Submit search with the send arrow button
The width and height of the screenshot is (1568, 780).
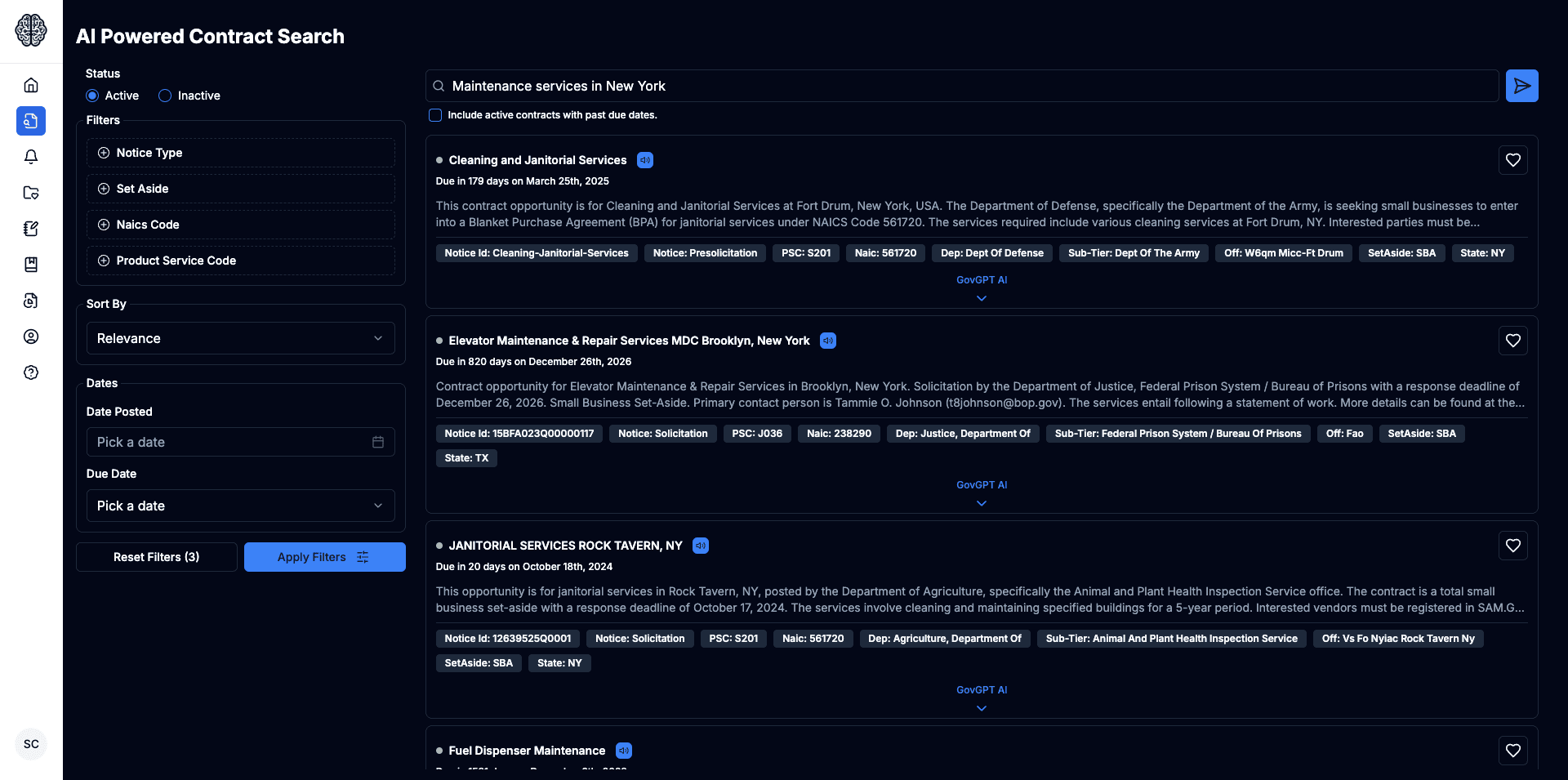(1521, 86)
